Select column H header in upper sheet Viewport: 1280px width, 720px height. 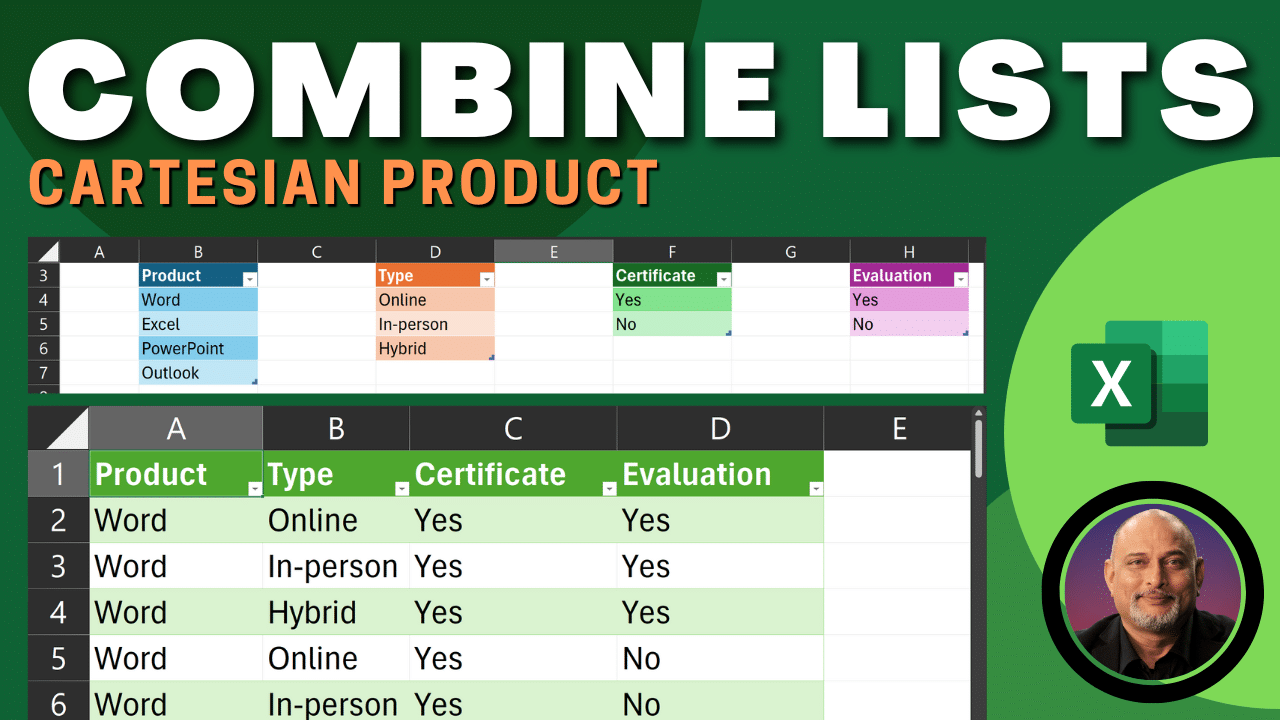tap(909, 252)
